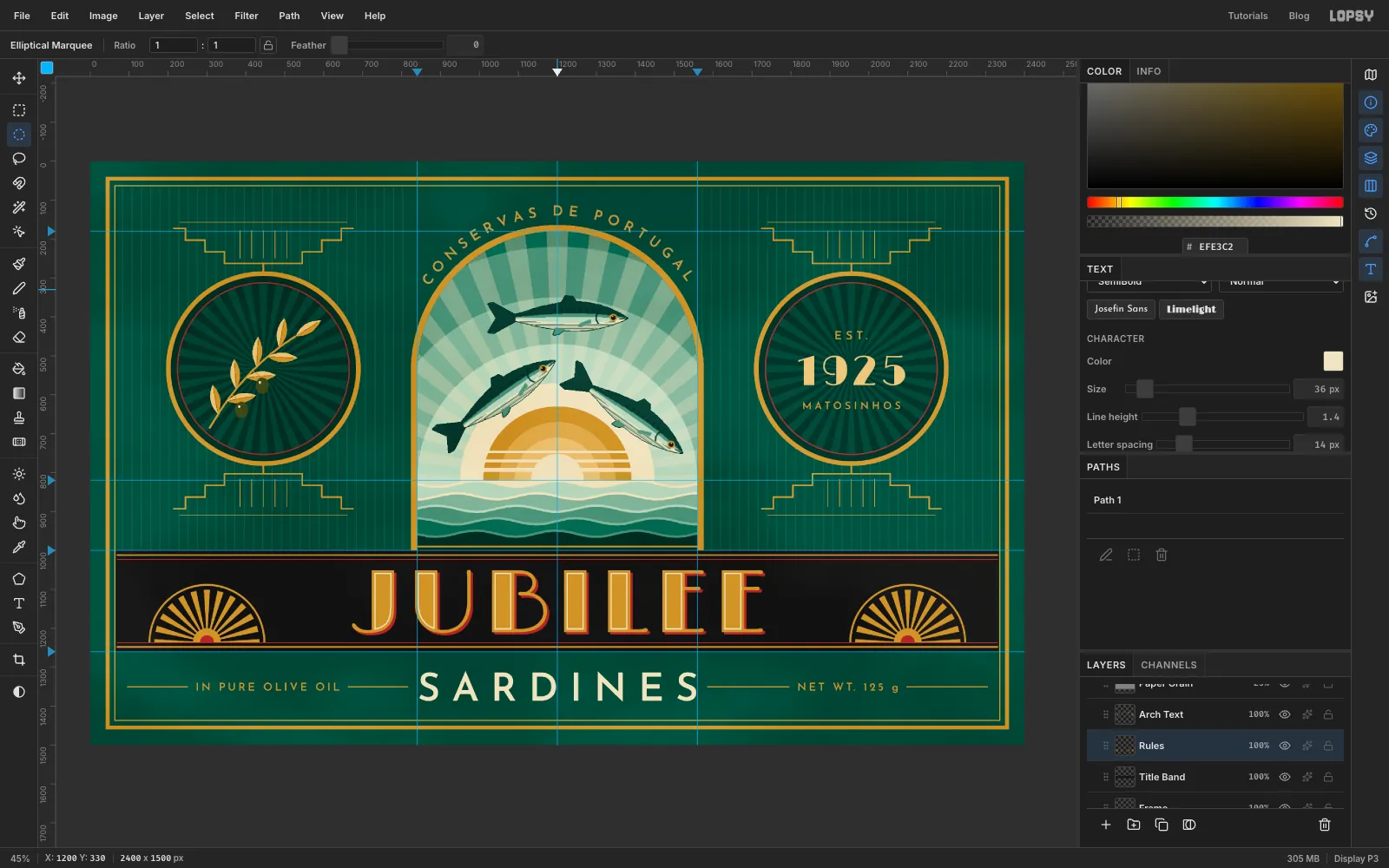Click the Letter spacing slider
The image size is (1389, 868).
[x=1223, y=444]
